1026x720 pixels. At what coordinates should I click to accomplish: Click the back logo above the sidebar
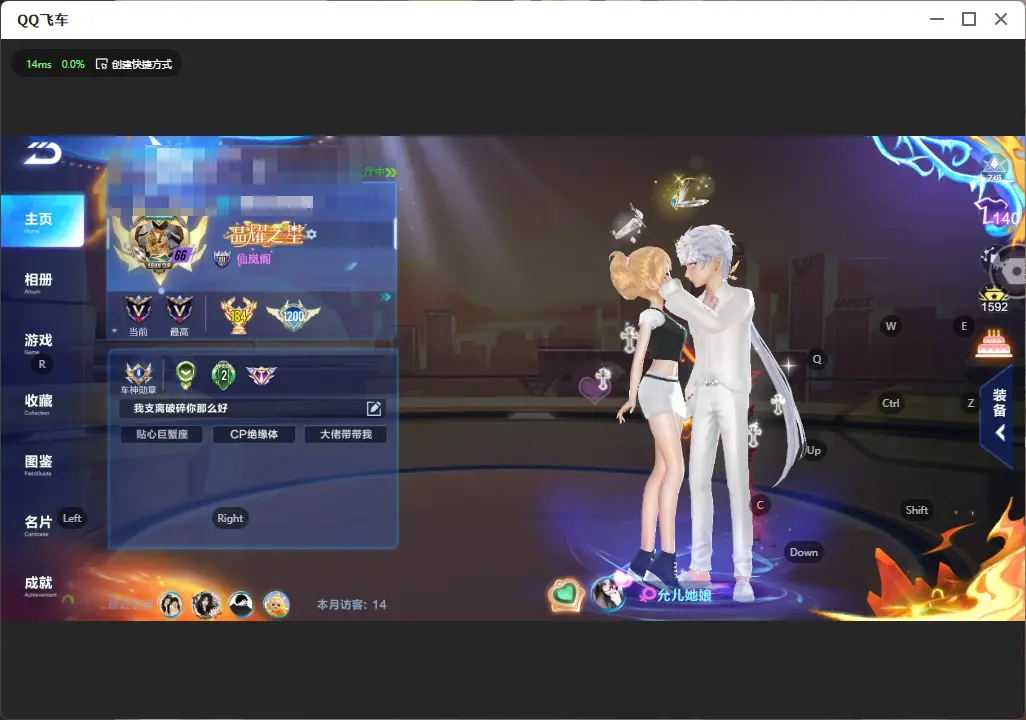(x=43, y=153)
